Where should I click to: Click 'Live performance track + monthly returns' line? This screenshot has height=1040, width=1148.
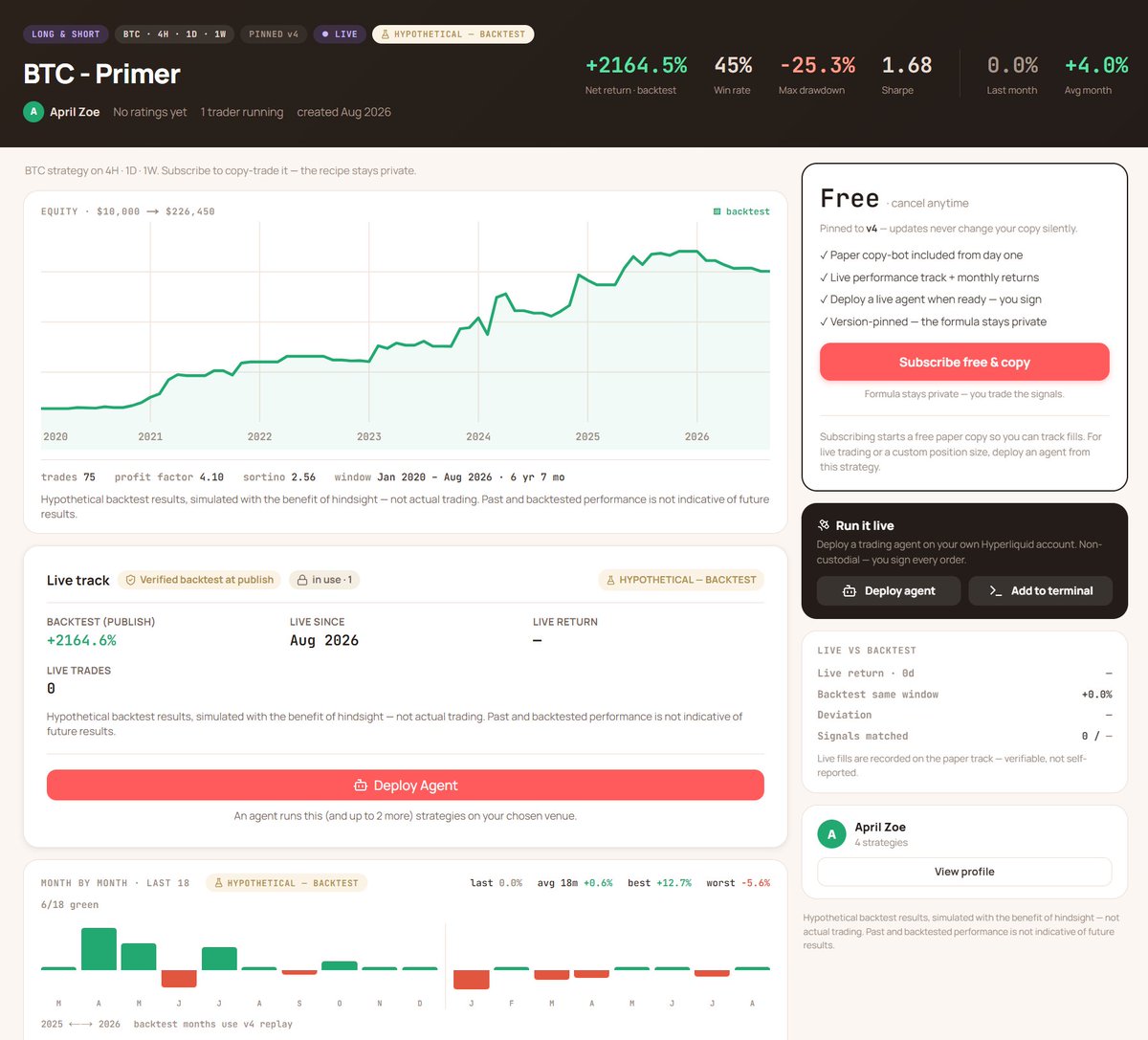[x=929, y=277]
